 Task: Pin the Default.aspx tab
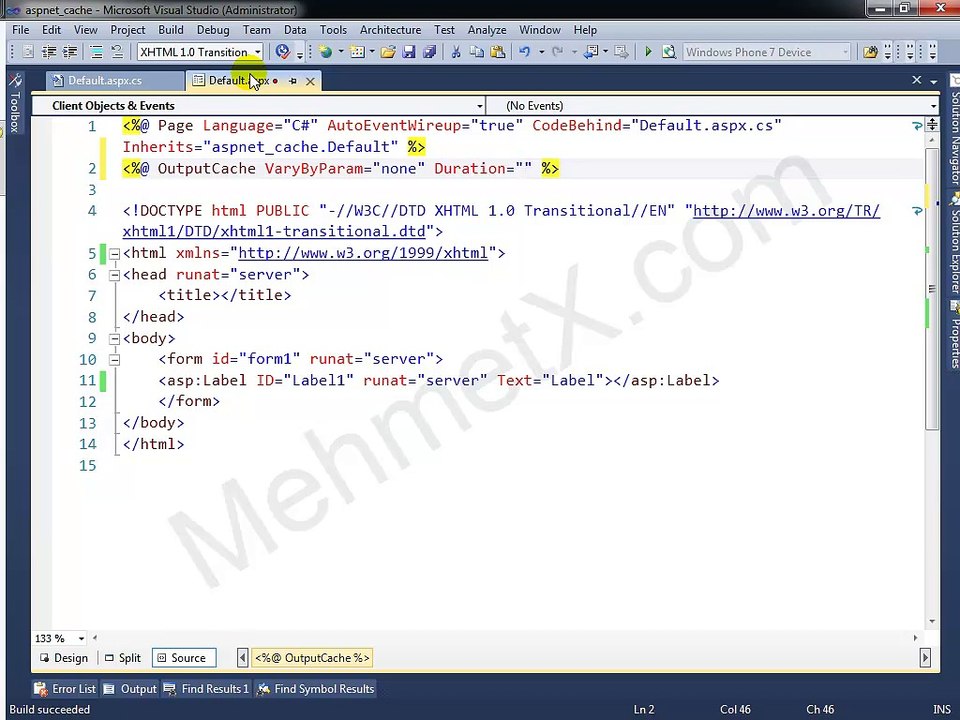tap(293, 81)
